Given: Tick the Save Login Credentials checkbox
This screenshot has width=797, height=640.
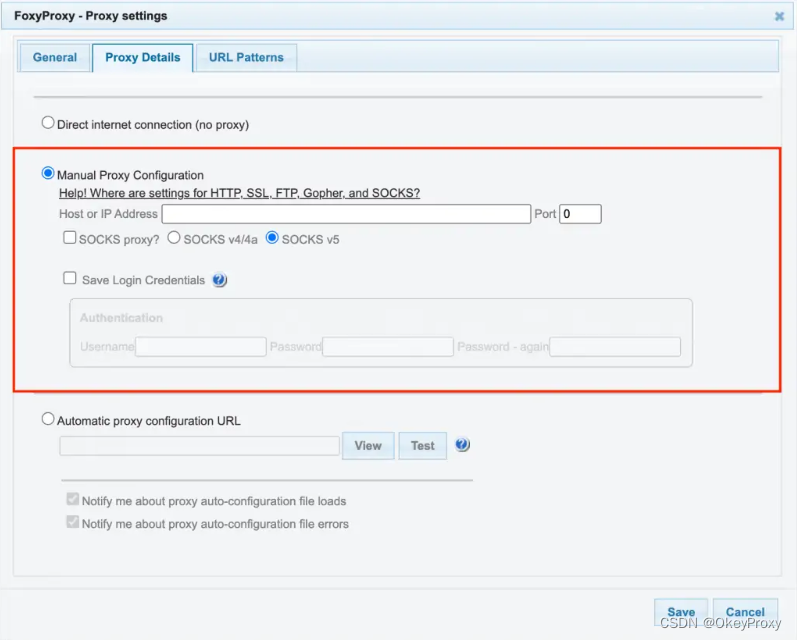Looking at the screenshot, I should point(70,278).
